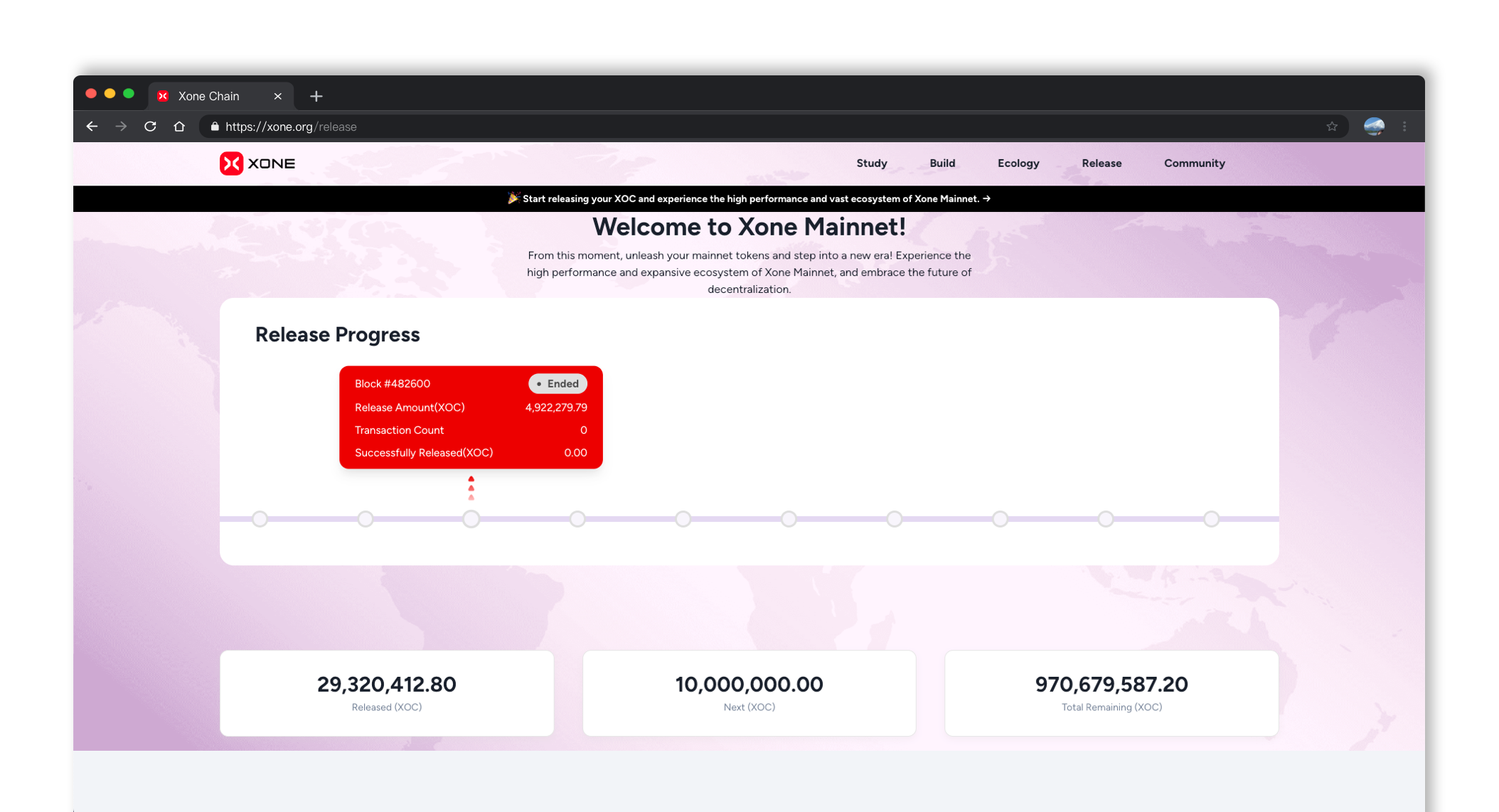Reload the page with refresh icon
The image size is (1499, 812).
click(150, 127)
